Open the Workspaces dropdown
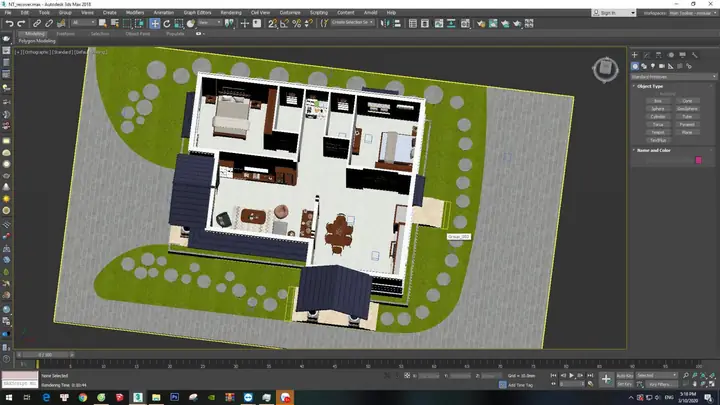This screenshot has width=720, height=405. 688,13
